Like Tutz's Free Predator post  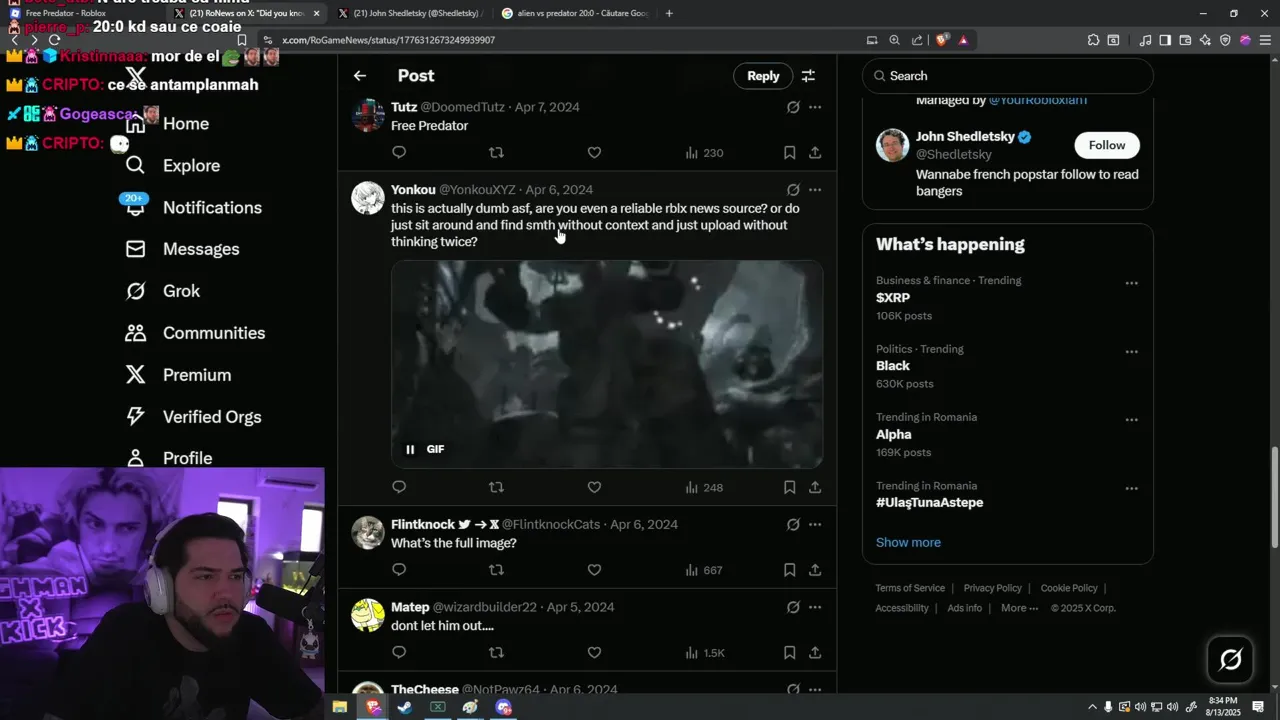pyautogui.click(x=594, y=152)
